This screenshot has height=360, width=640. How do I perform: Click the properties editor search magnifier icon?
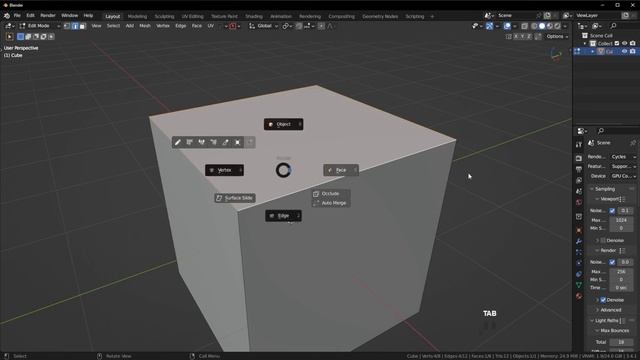coord(601,131)
